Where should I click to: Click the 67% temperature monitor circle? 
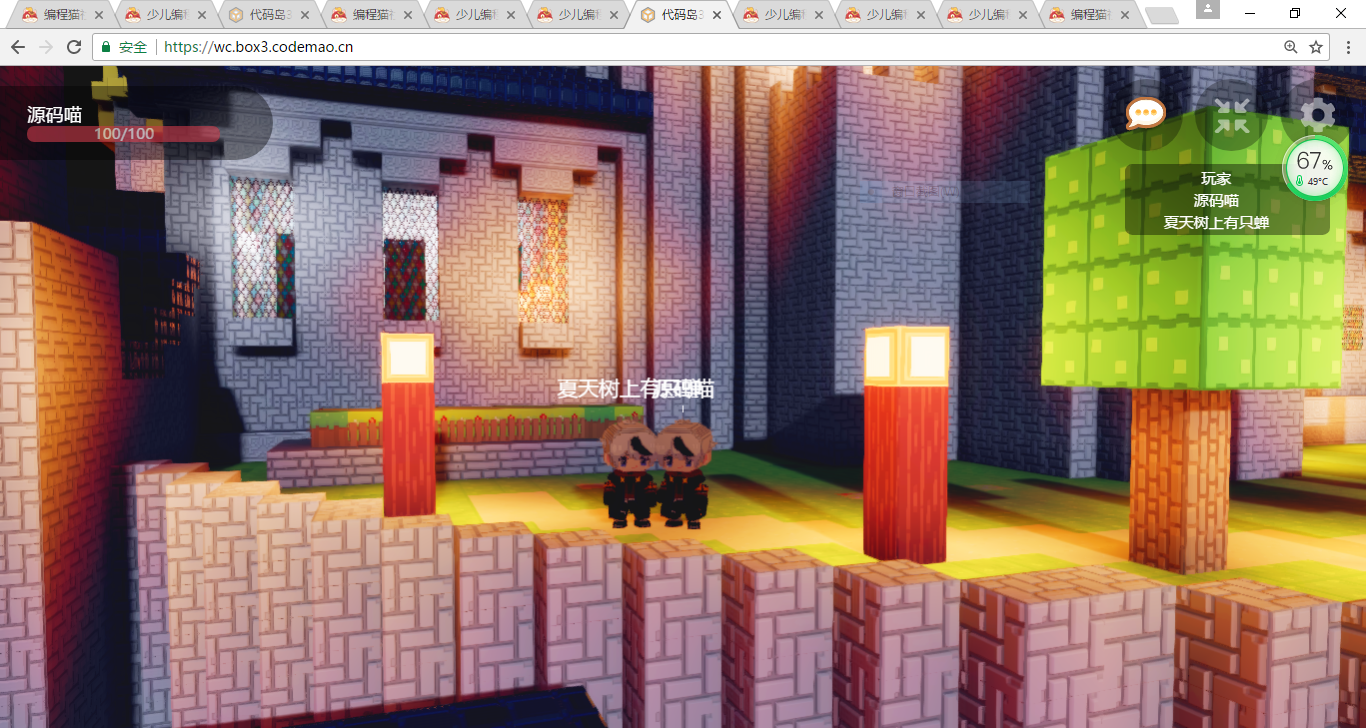[x=1313, y=168]
